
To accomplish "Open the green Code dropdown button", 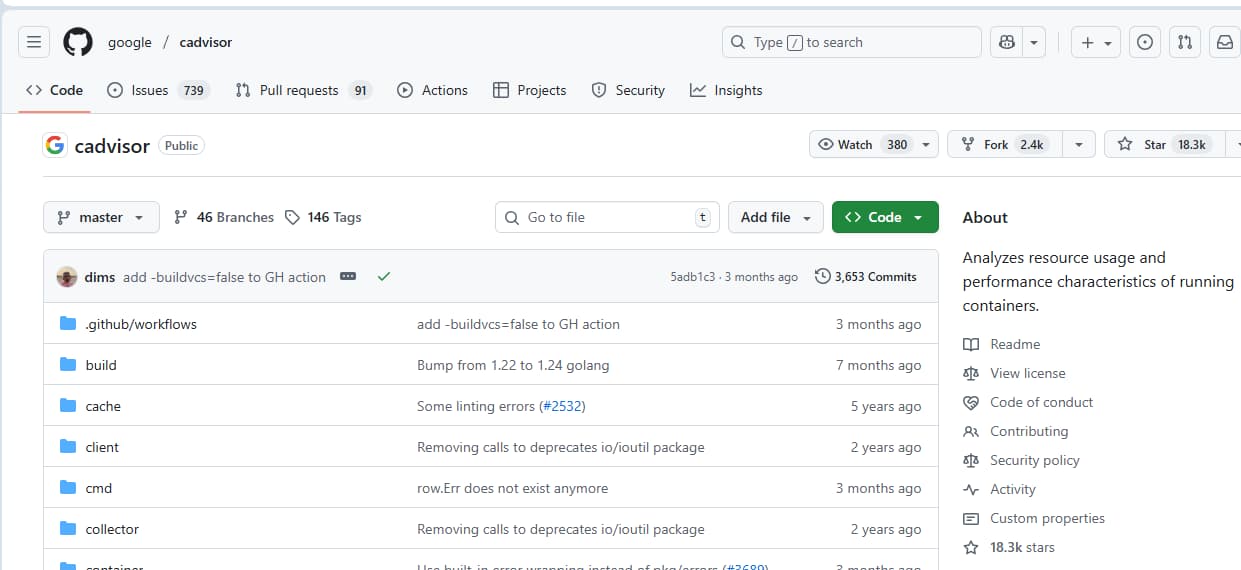I will [x=885, y=217].
